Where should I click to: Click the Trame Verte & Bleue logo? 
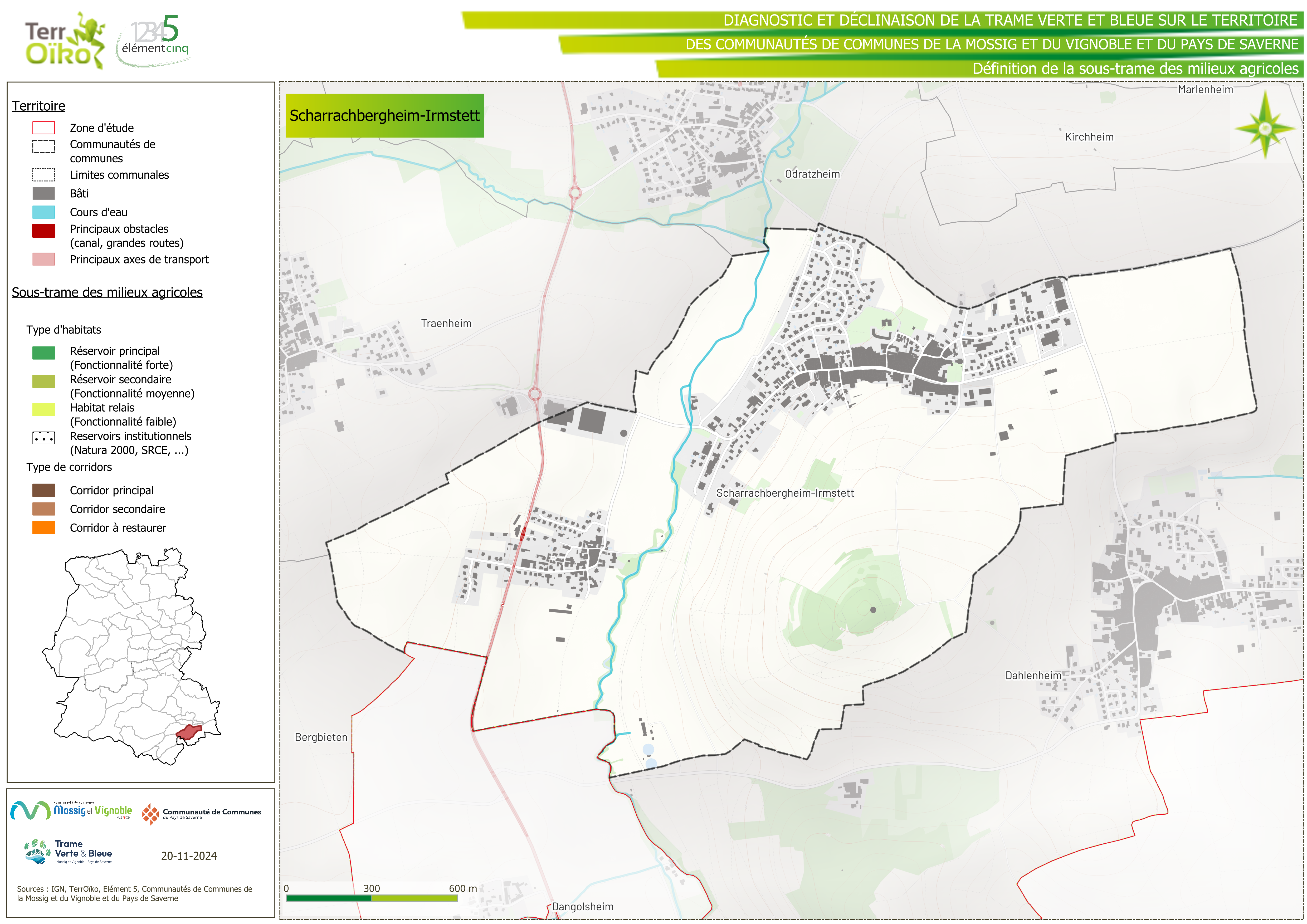[68, 852]
